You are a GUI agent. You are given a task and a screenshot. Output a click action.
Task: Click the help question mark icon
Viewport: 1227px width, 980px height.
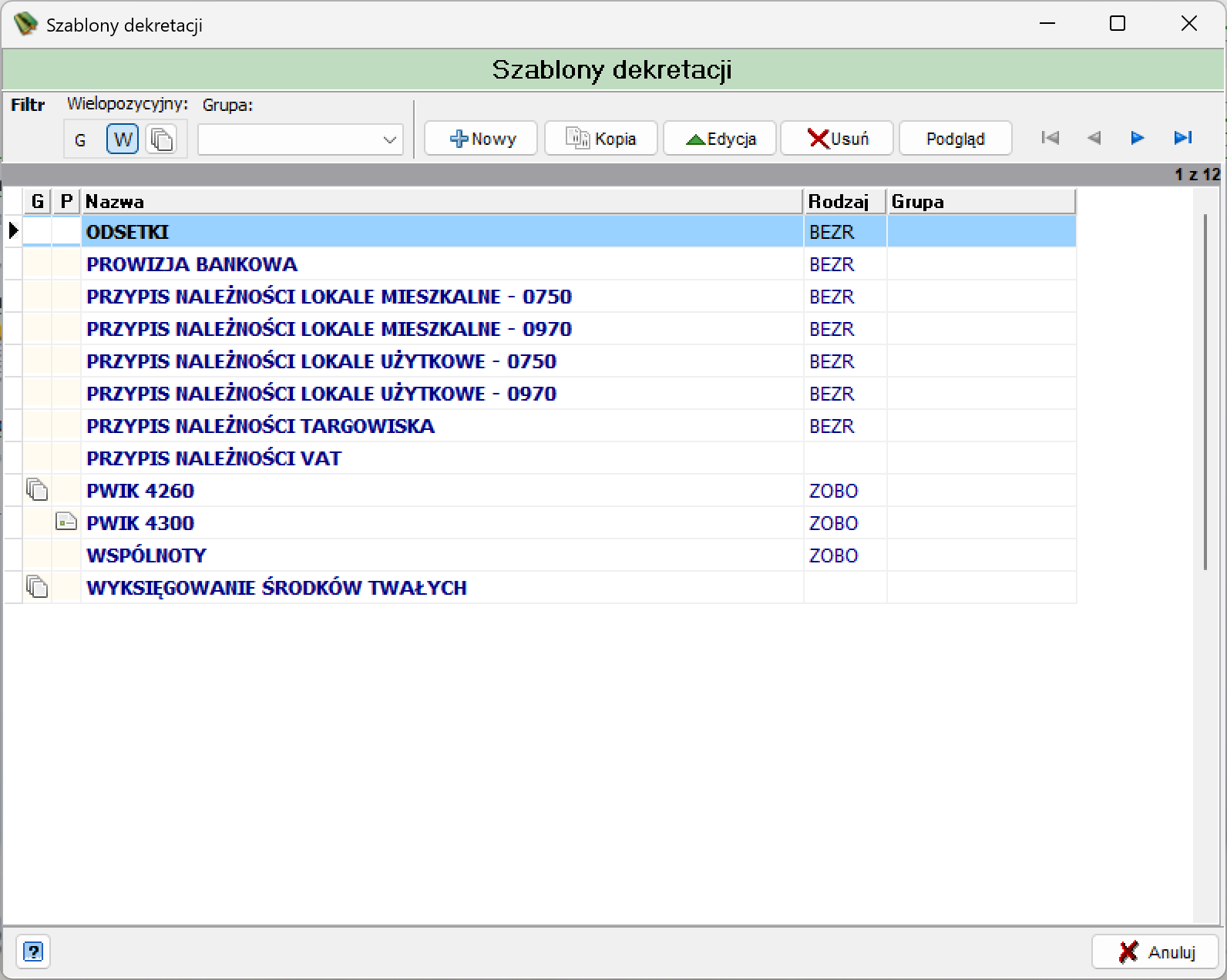click(33, 951)
